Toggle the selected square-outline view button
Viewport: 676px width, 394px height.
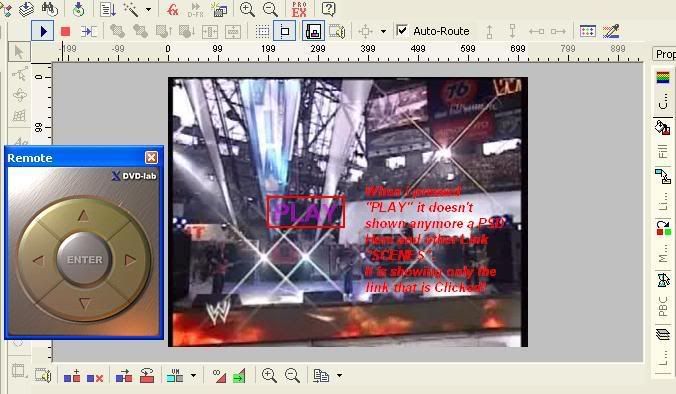click(285, 31)
